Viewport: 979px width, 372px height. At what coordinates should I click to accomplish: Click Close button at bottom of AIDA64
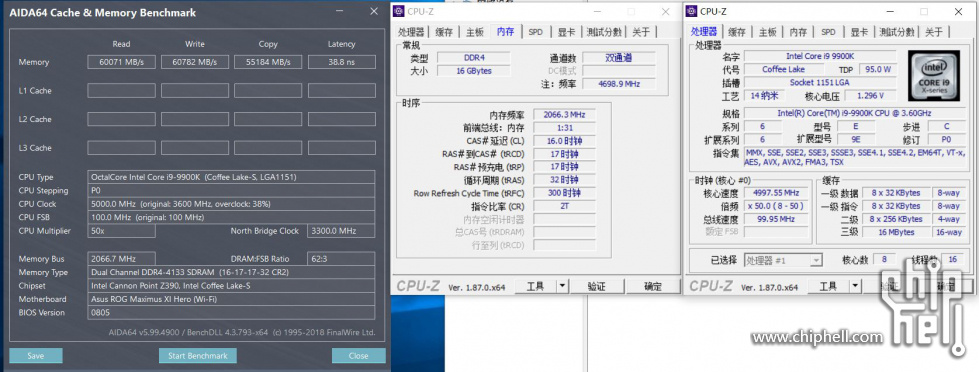(x=358, y=356)
